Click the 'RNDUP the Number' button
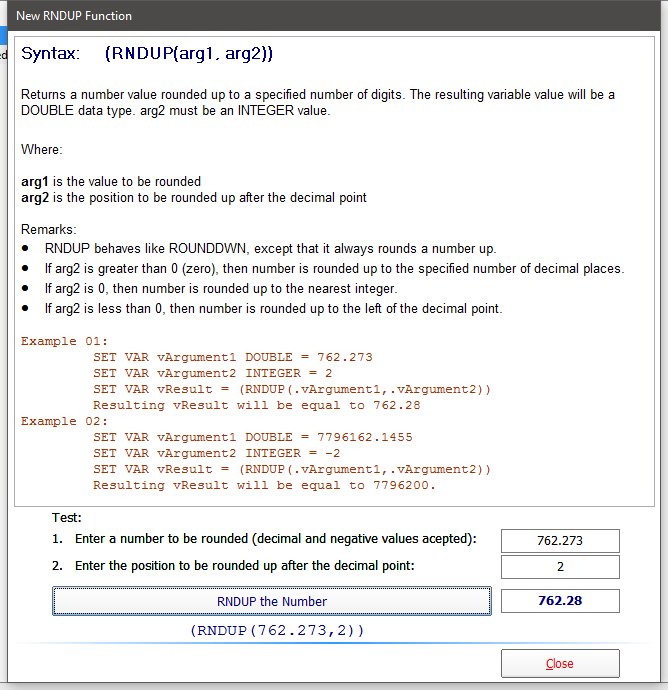Screen dimensions: 668x690 point(271,601)
